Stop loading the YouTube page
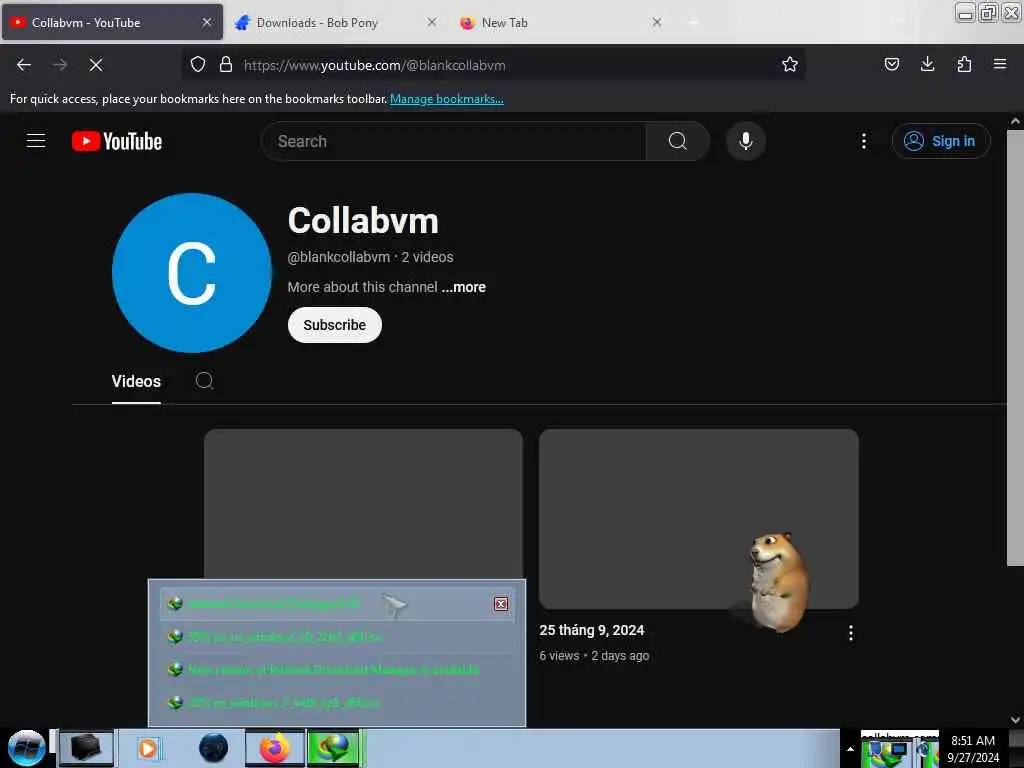 [x=95, y=65]
